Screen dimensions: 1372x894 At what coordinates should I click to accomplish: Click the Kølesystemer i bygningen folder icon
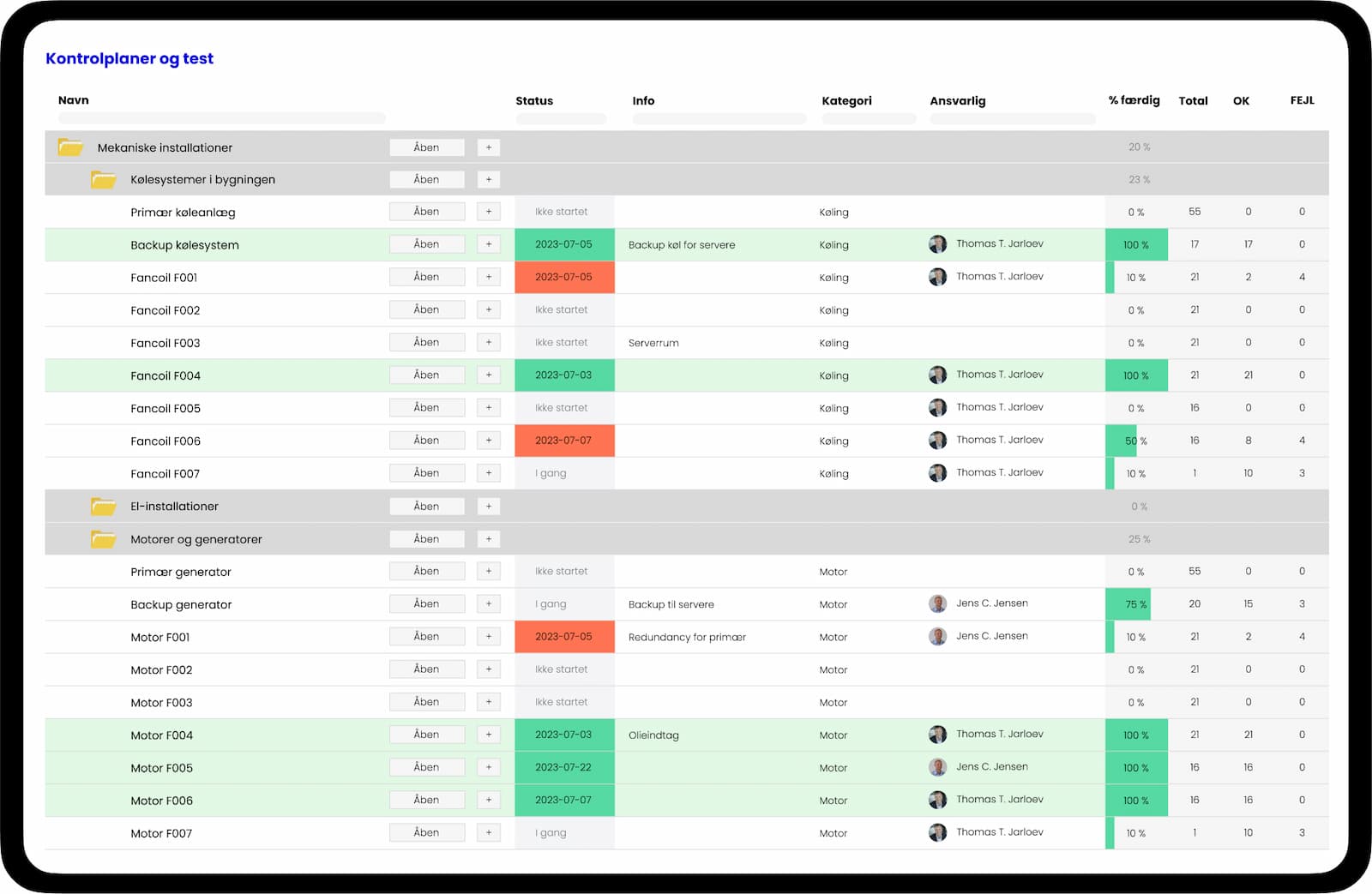pos(104,180)
